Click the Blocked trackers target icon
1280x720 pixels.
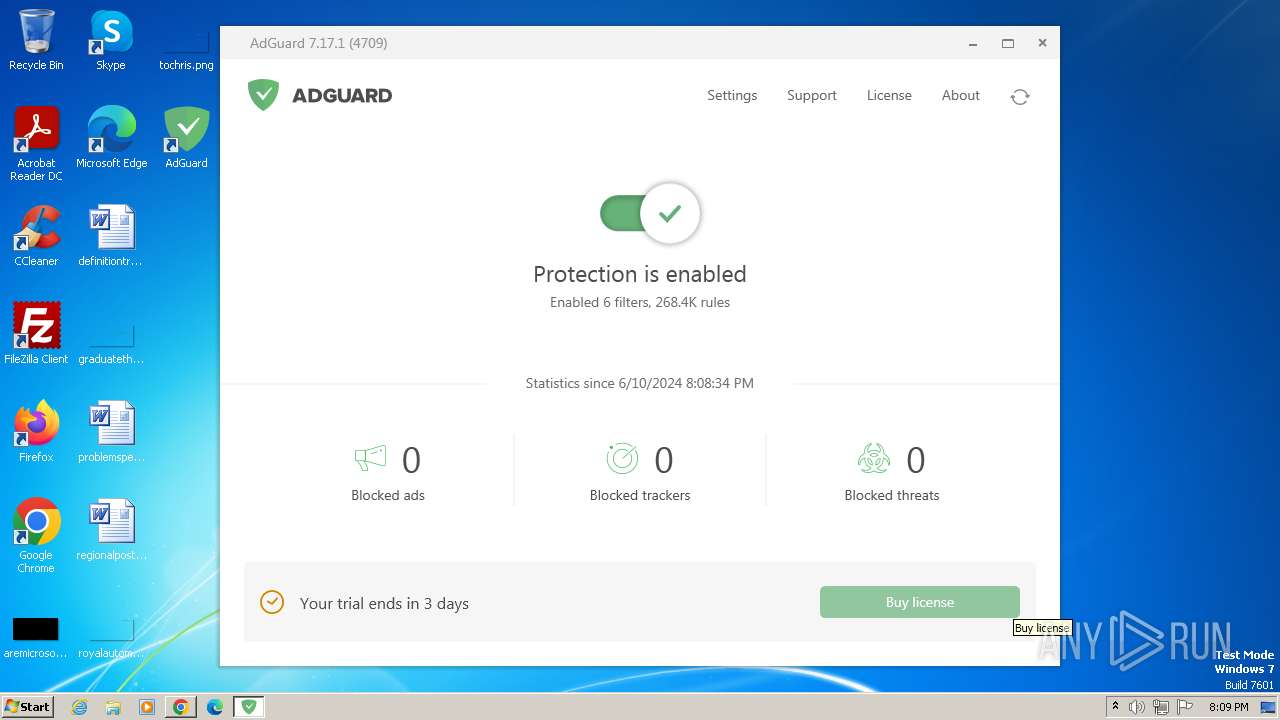[622, 459]
